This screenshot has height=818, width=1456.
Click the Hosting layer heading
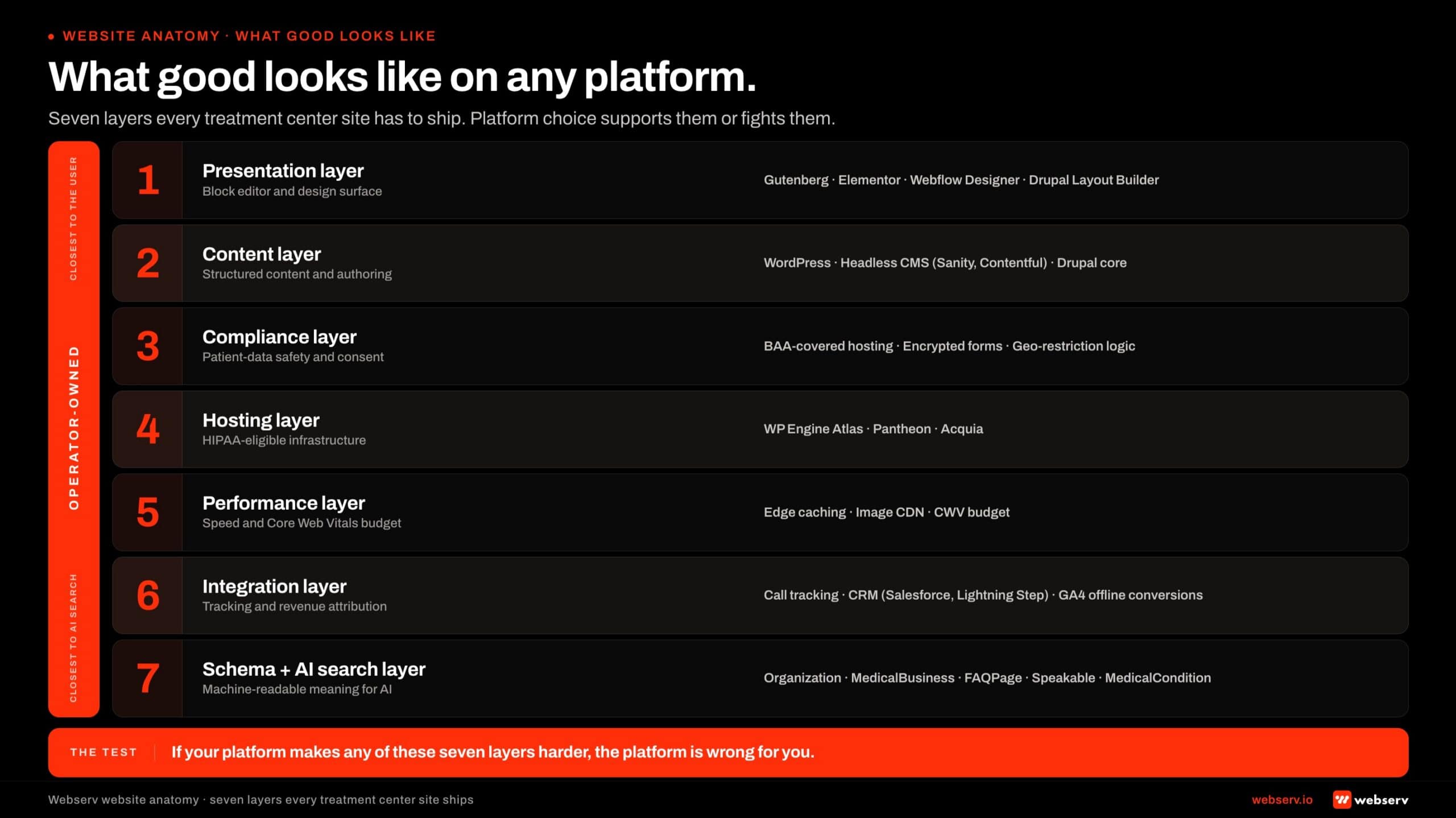tap(261, 420)
